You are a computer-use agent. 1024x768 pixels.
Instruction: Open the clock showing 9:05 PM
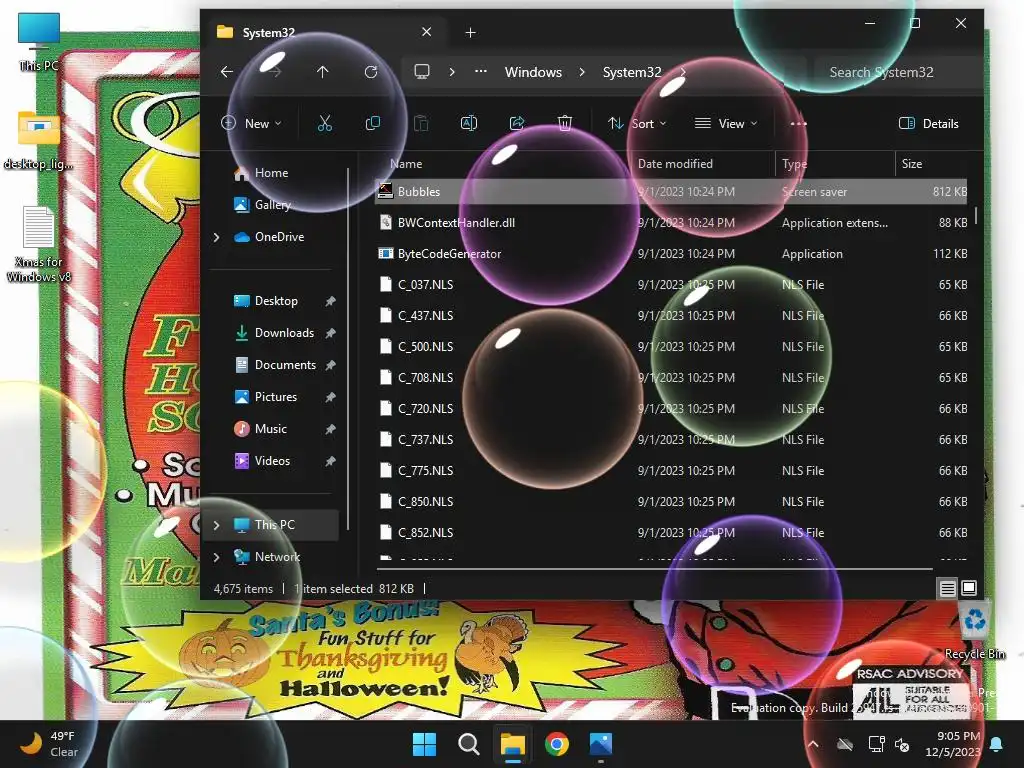tap(952, 744)
